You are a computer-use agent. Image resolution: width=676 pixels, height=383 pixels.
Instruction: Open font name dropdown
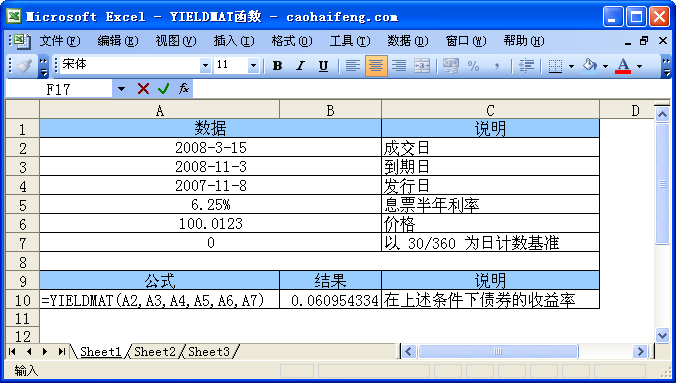pyautogui.click(x=206, y=66)
